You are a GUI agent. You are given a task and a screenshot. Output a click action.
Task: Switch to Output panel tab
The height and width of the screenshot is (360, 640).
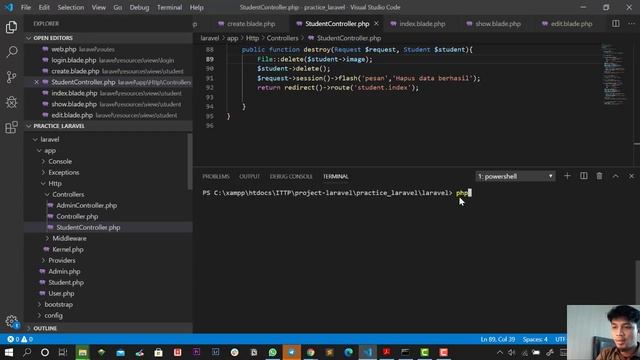click(249, 176)
